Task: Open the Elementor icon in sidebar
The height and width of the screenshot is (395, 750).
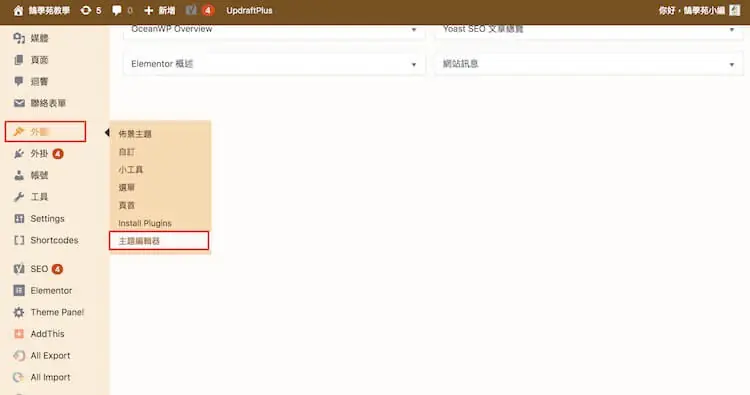Action: coord(19,290)
